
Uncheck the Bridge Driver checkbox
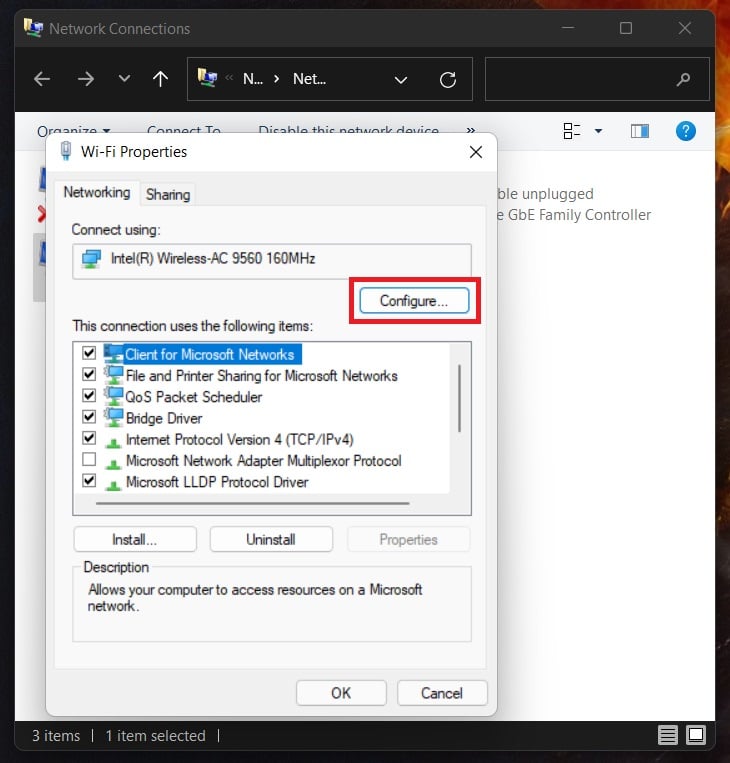[89, 417]
